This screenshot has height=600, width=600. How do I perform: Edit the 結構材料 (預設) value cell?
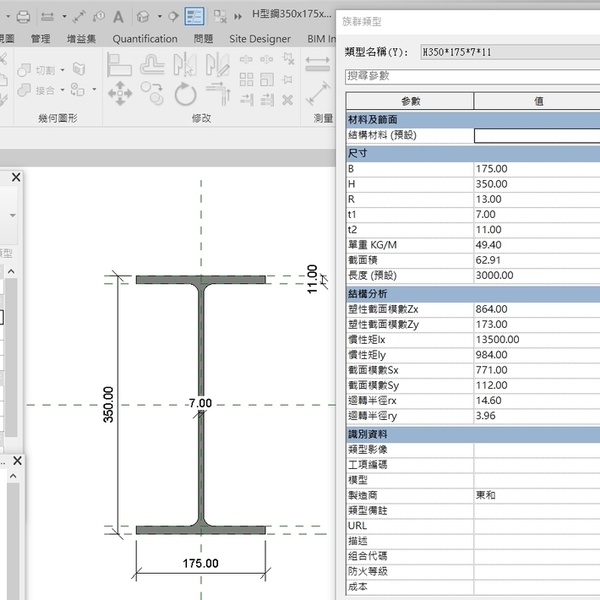click(x=536, y=135)
